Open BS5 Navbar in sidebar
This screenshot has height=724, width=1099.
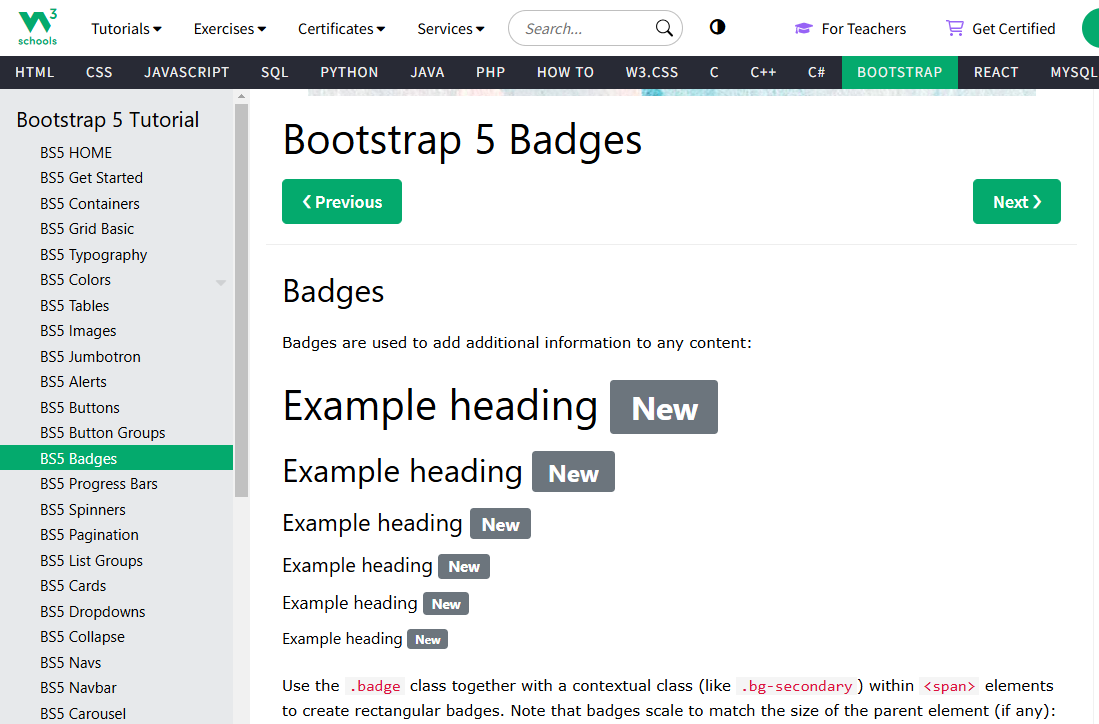(x=116, y=688)
